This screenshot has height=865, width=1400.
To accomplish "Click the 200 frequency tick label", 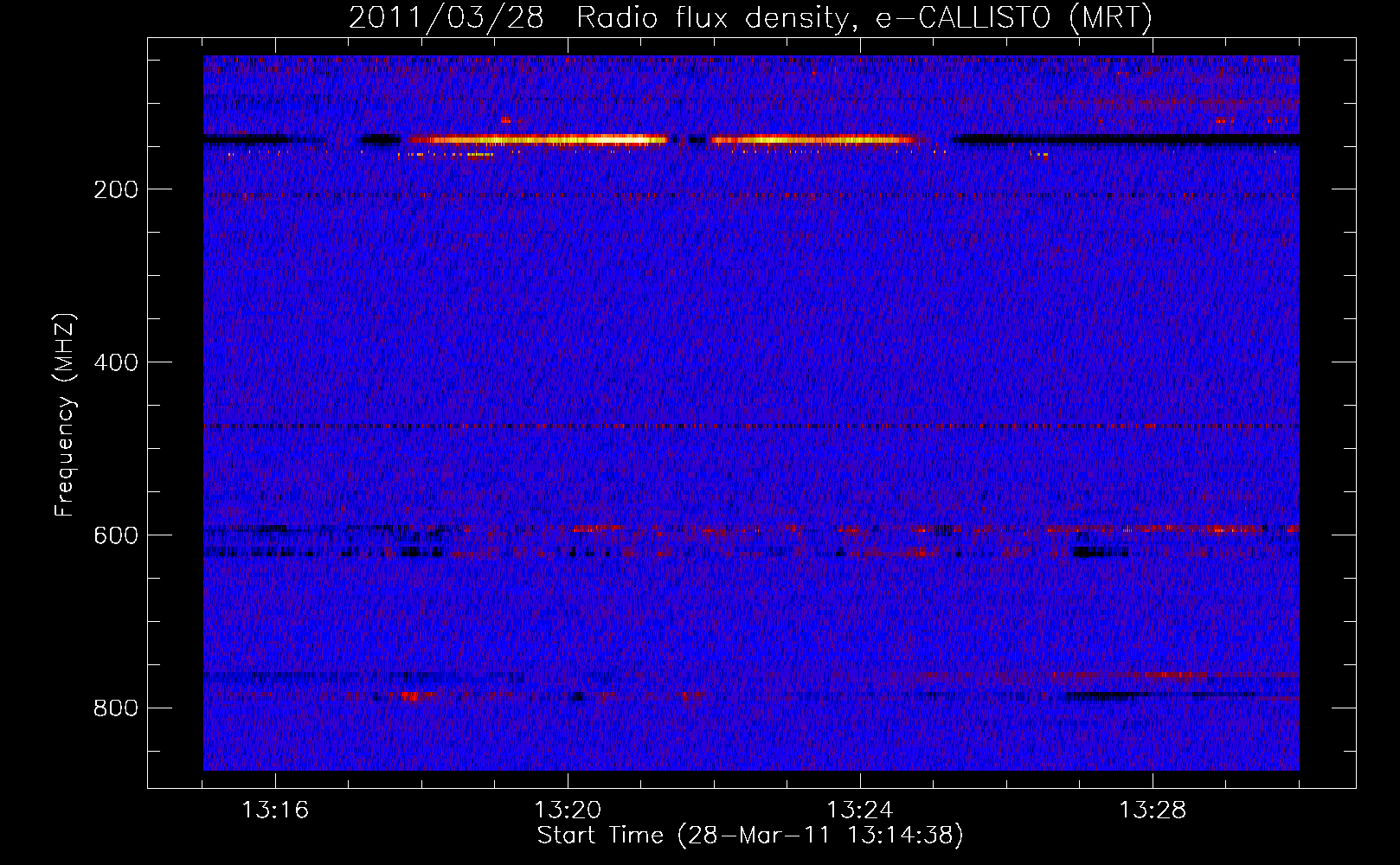I will pos(116,189).
